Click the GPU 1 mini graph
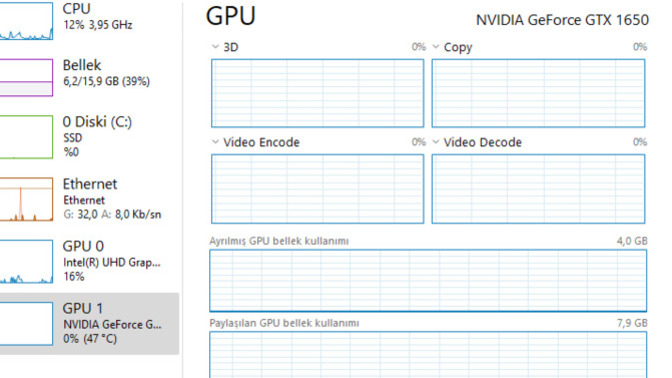 click(x=27, y=324)
